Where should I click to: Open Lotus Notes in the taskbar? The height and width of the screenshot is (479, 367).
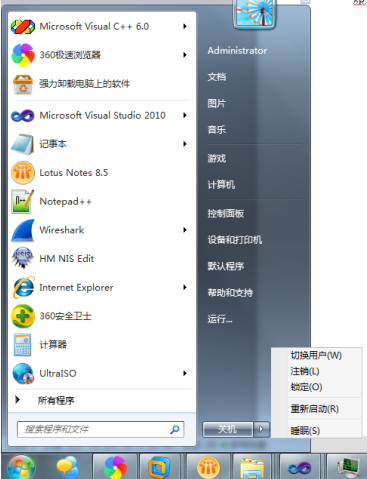tap(209, 467)
